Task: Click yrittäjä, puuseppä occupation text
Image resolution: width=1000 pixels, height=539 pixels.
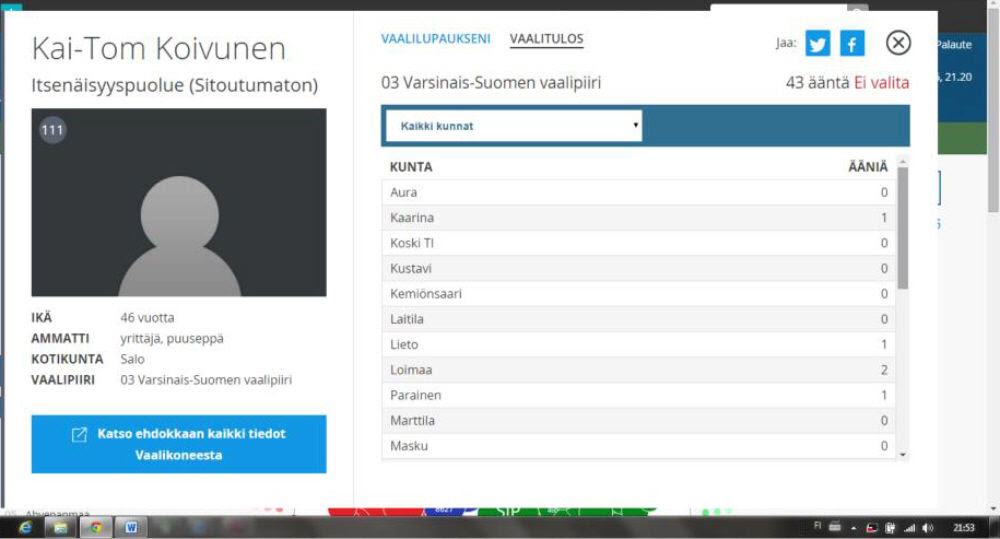Action: coord(172,339)
